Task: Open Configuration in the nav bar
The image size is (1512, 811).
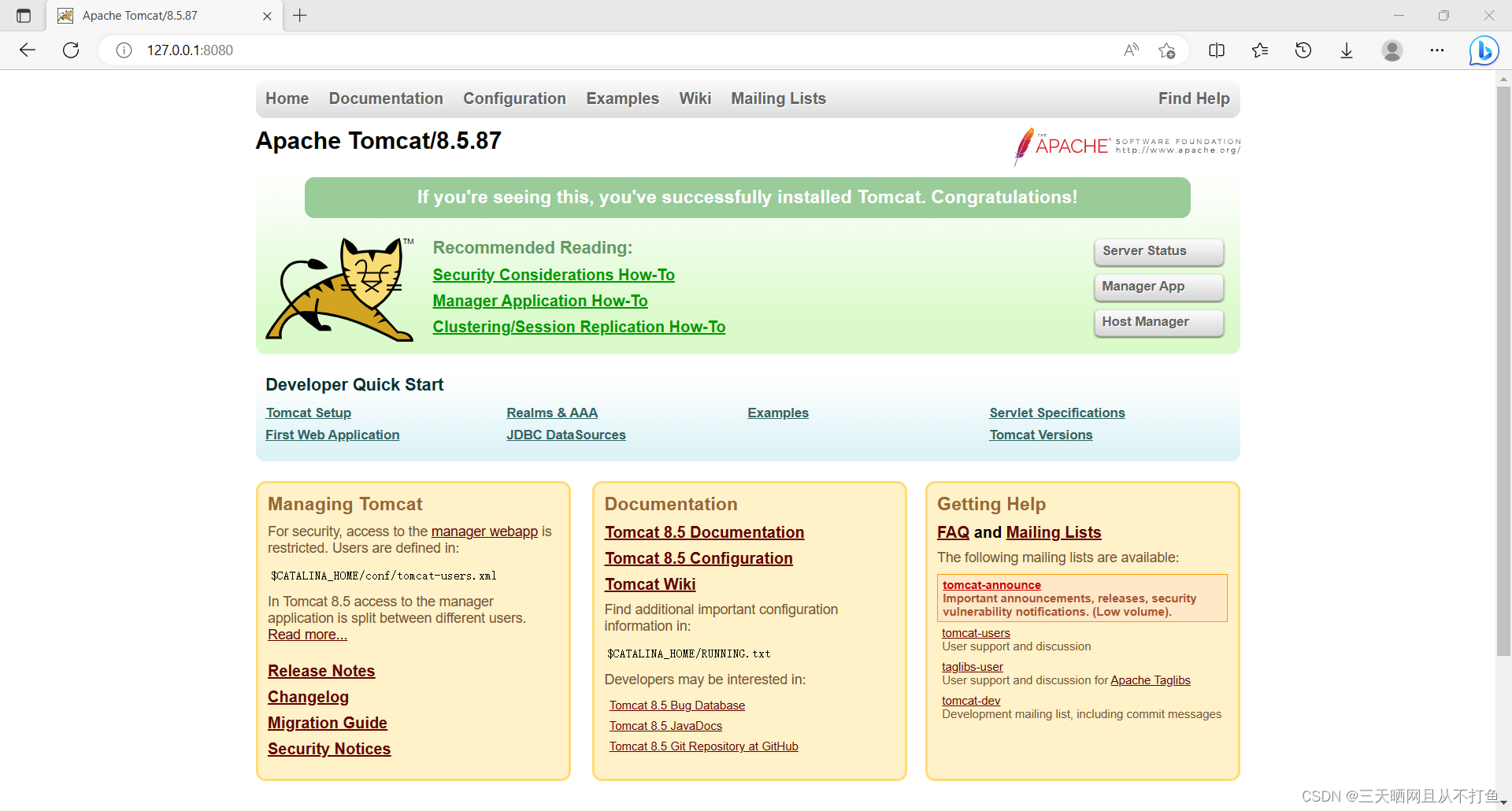Action: tap(514, 98)
